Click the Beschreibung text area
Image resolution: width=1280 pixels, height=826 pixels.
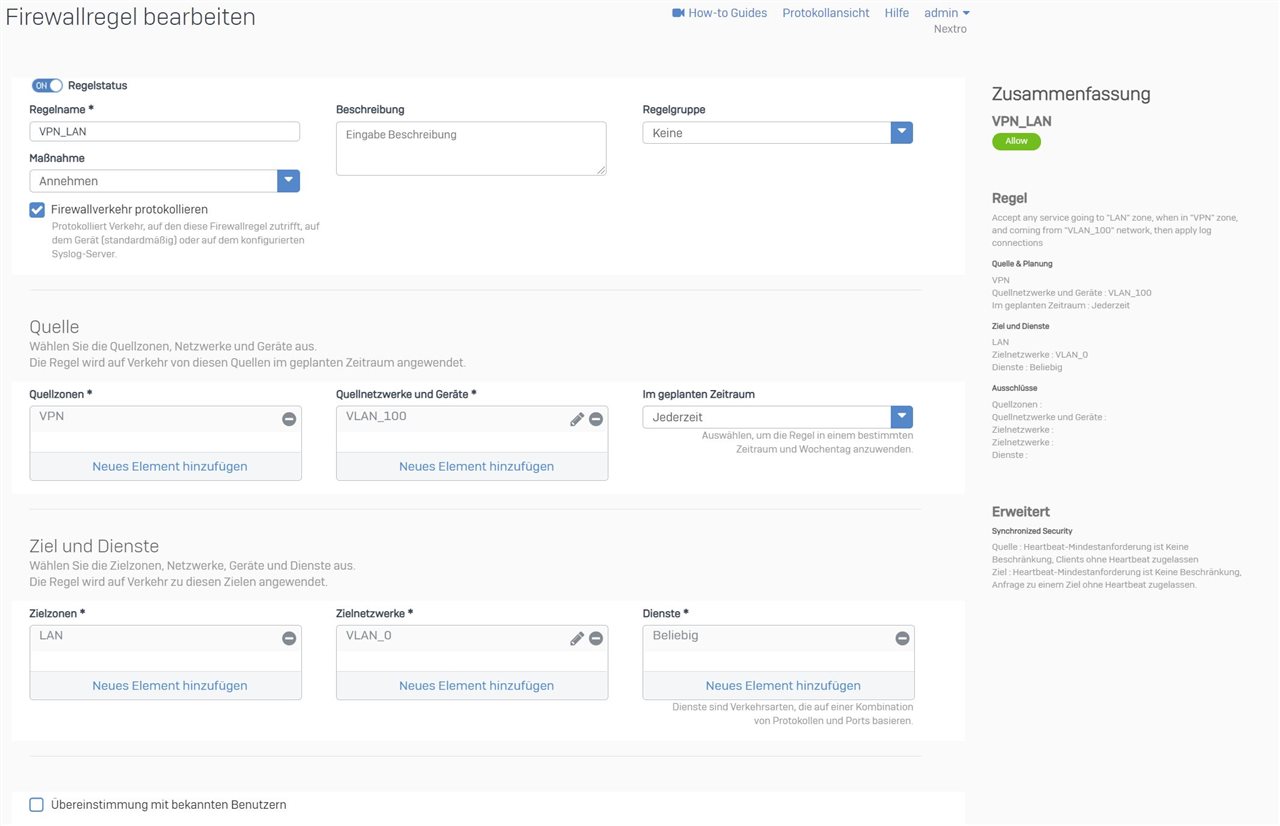pos(471,149)
